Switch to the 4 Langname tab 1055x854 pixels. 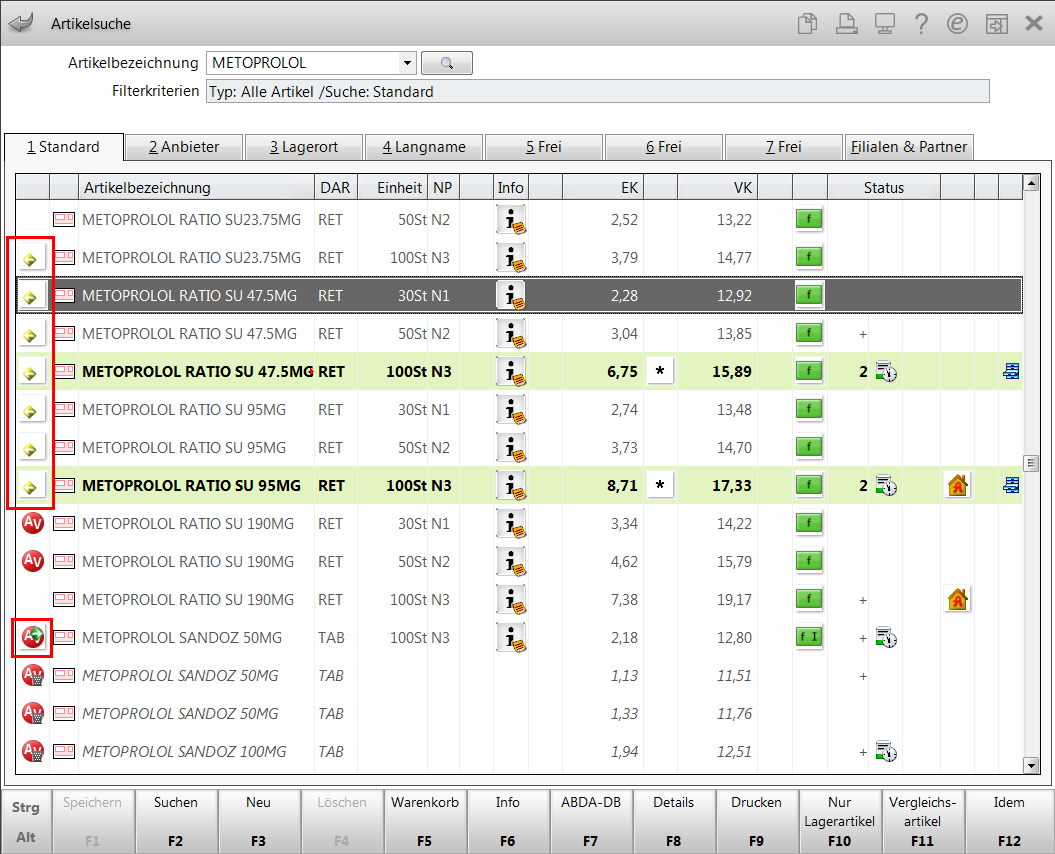coord(424,147)
